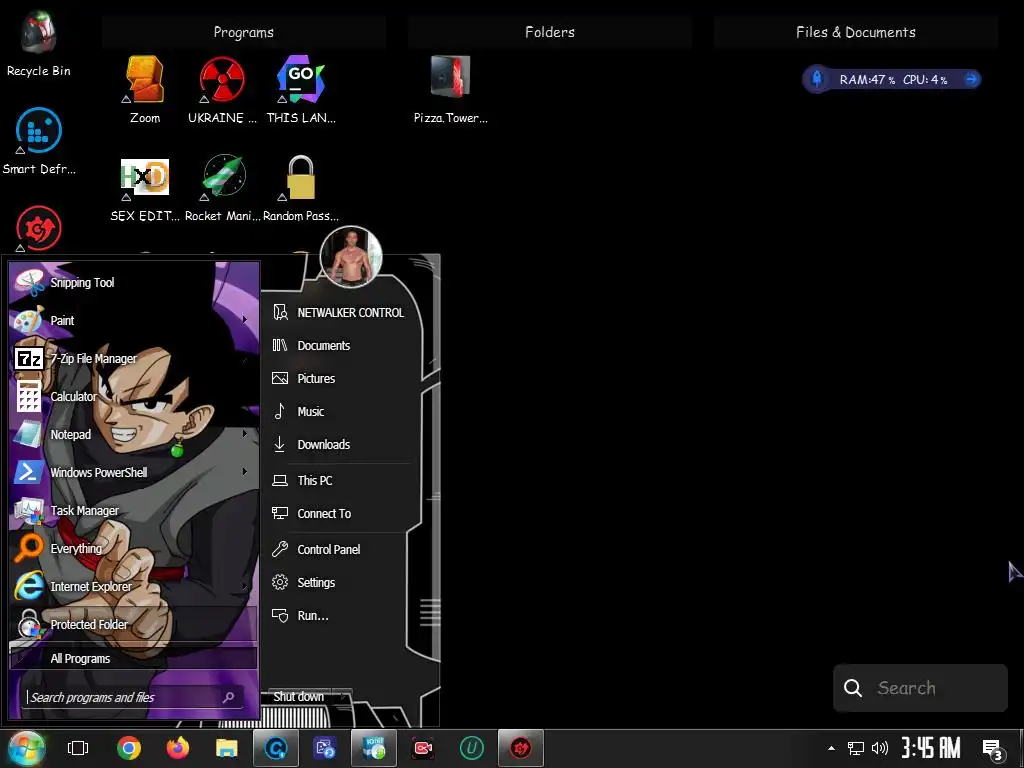Launch Smart Defrag from the desktop
The width and height of the screenshot is (1024, 768).
pos(39,140)
